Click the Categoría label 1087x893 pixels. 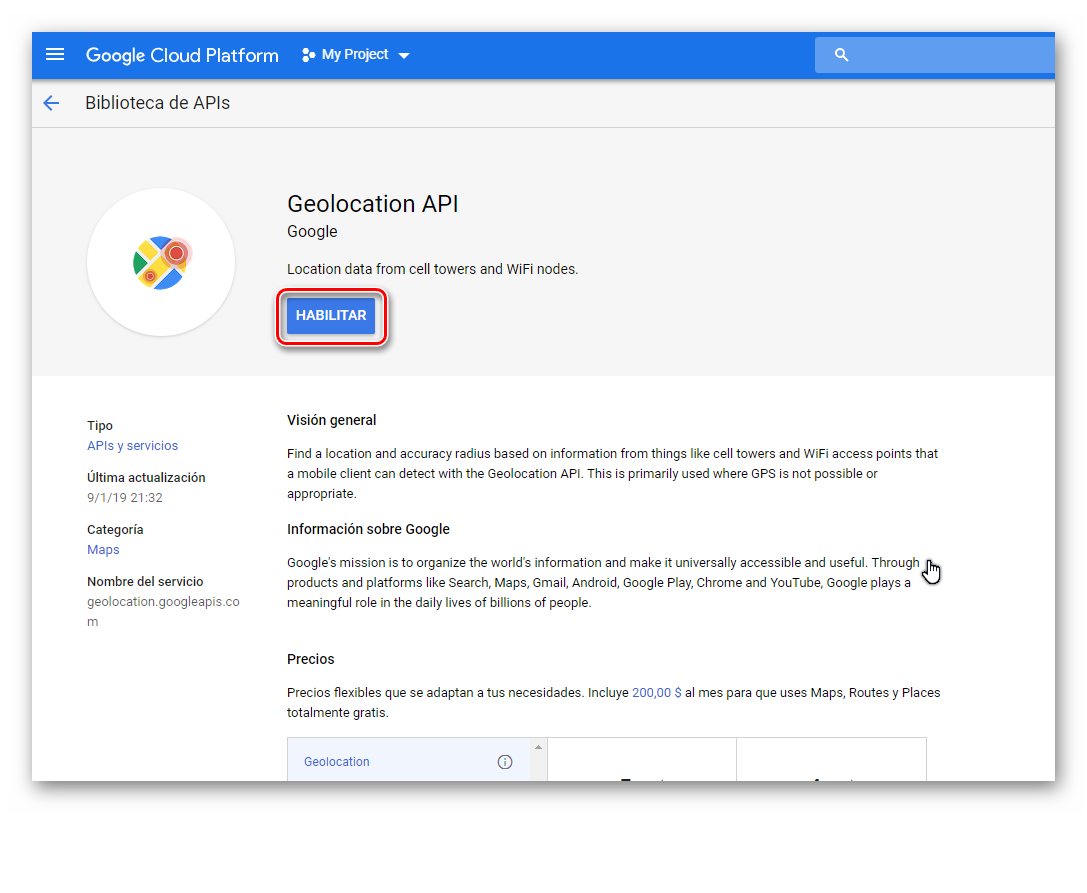click(x=115, y=530)
